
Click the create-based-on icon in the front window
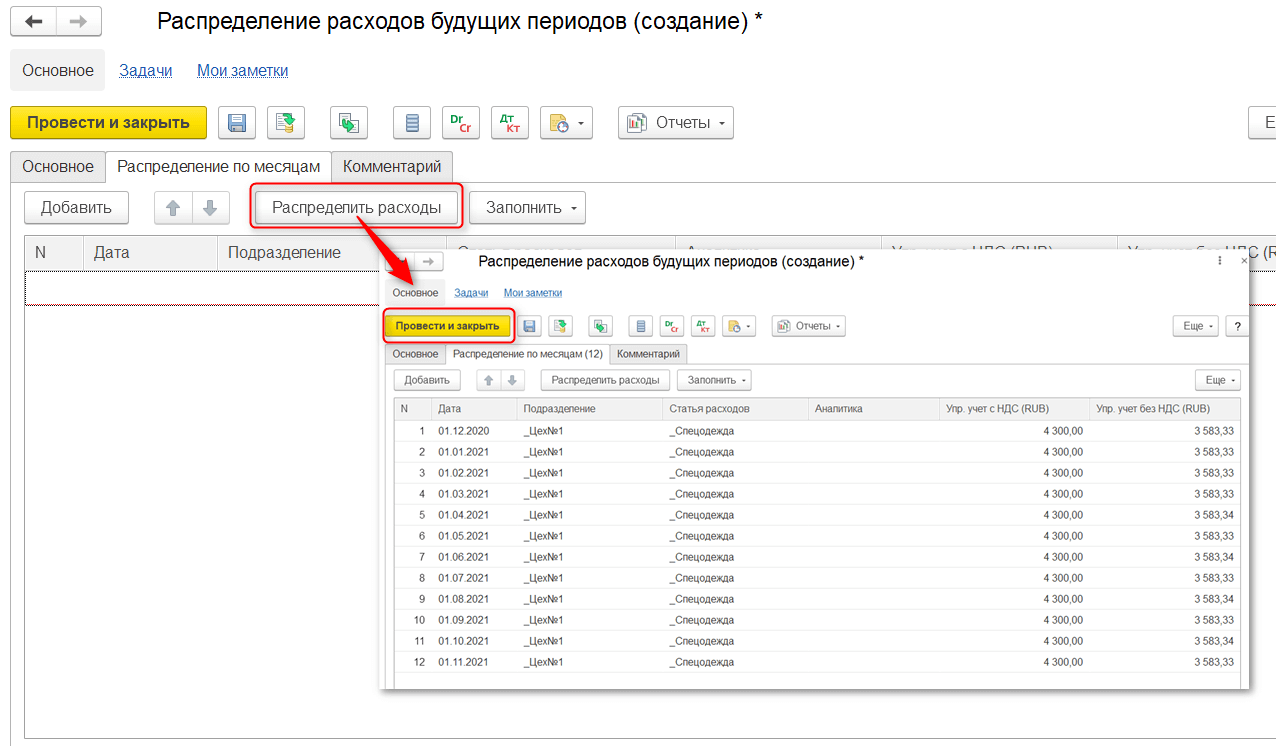600,326
